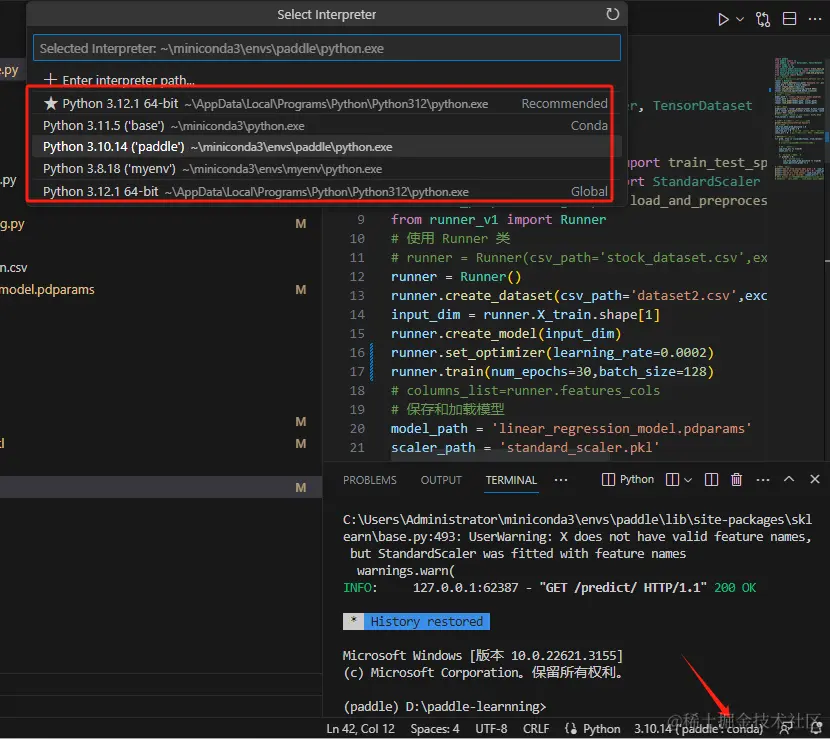The width and height of the screenshot is (830, 739).
Task: Expand the launch profile dropdown chevron
Action: point(688,480)
